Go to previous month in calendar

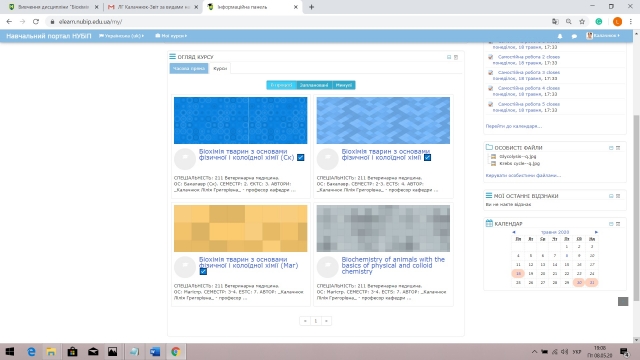tap(513, 232)
